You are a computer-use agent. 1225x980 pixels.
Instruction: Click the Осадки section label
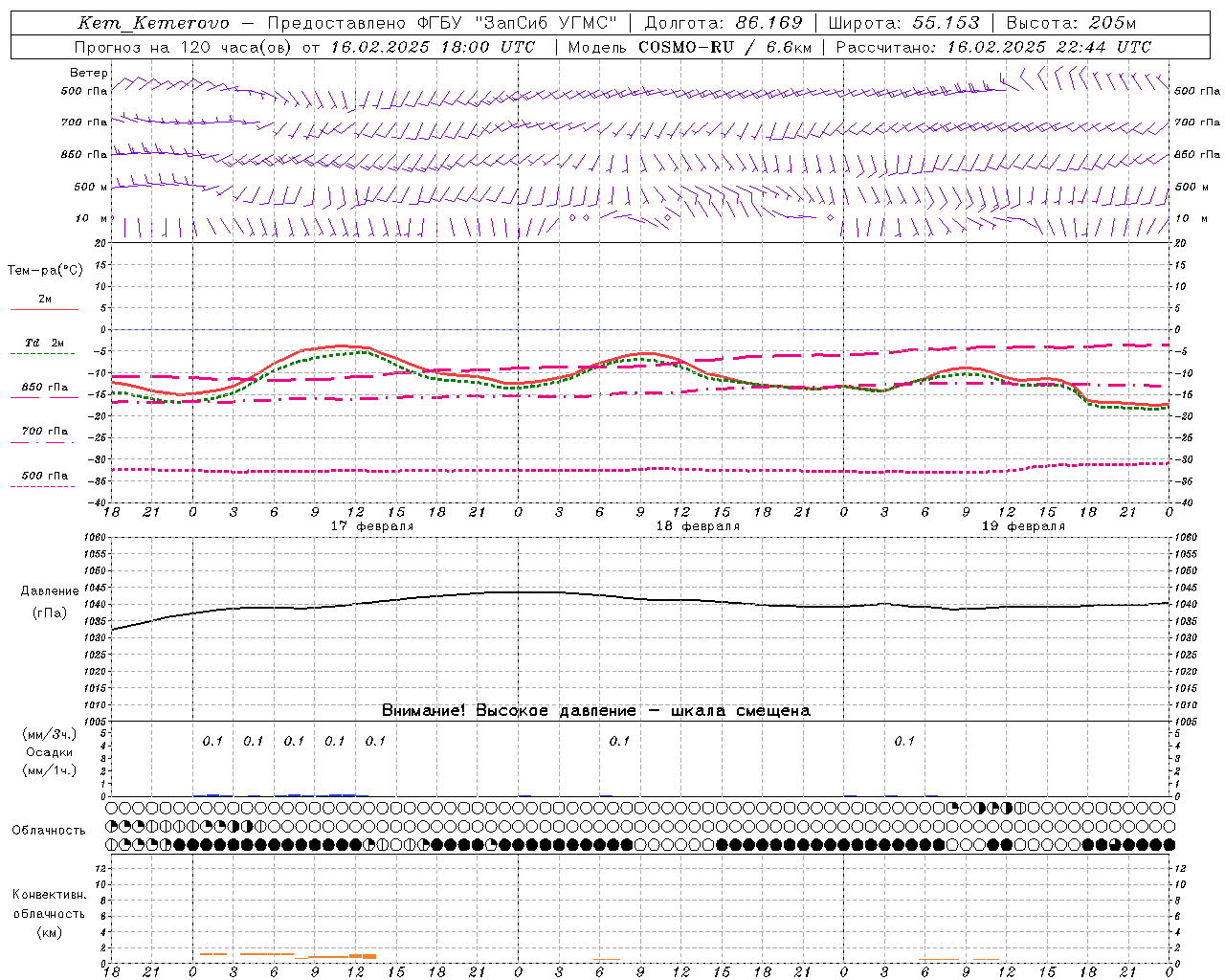(50, 752)
